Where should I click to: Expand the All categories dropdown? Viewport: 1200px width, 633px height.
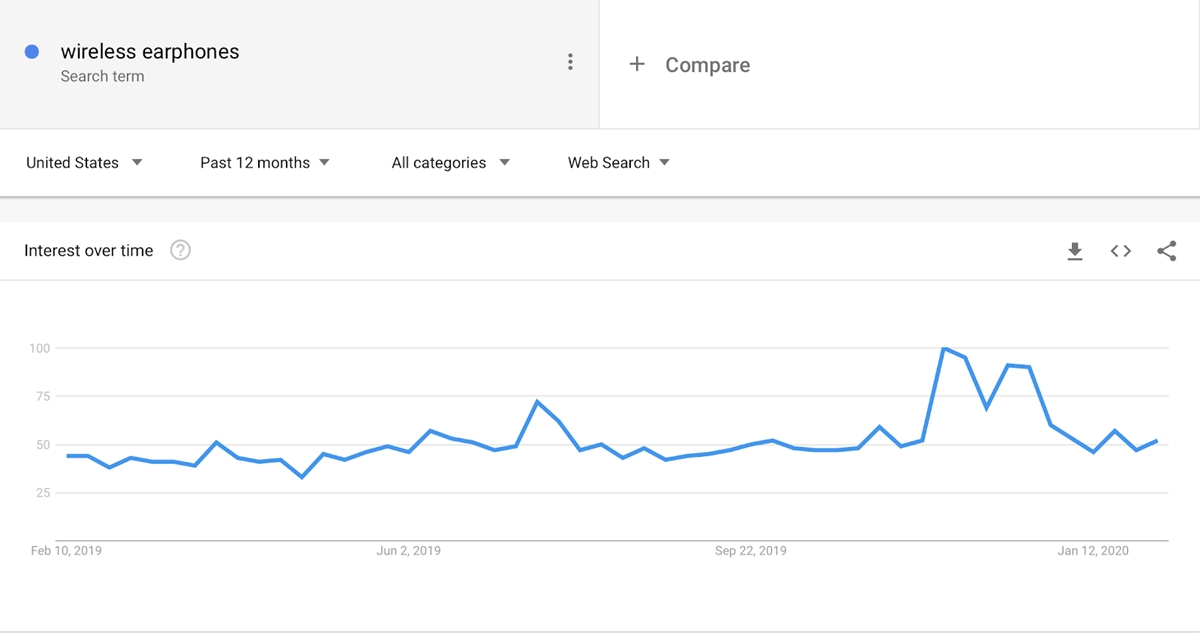[x=451, y=162]
